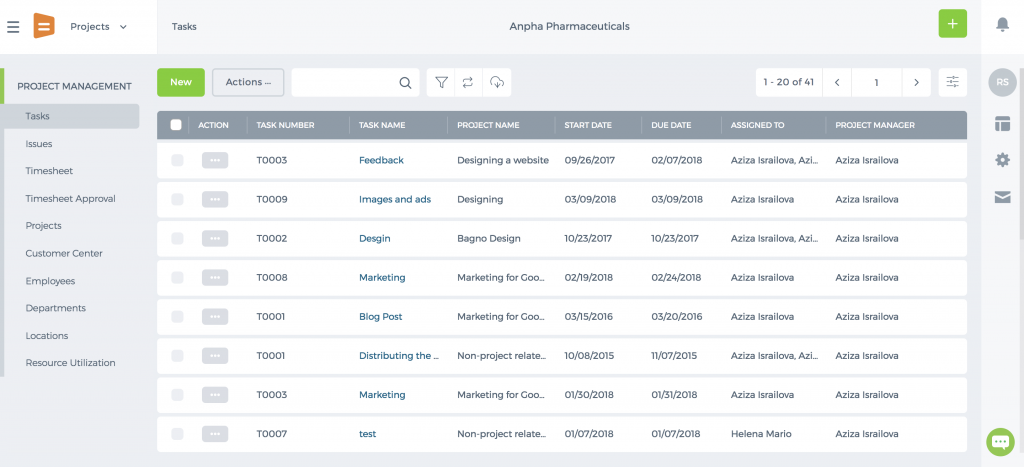1024x467 pixels.
Task: Click the cloud download icon
Action: click(497, 82)
